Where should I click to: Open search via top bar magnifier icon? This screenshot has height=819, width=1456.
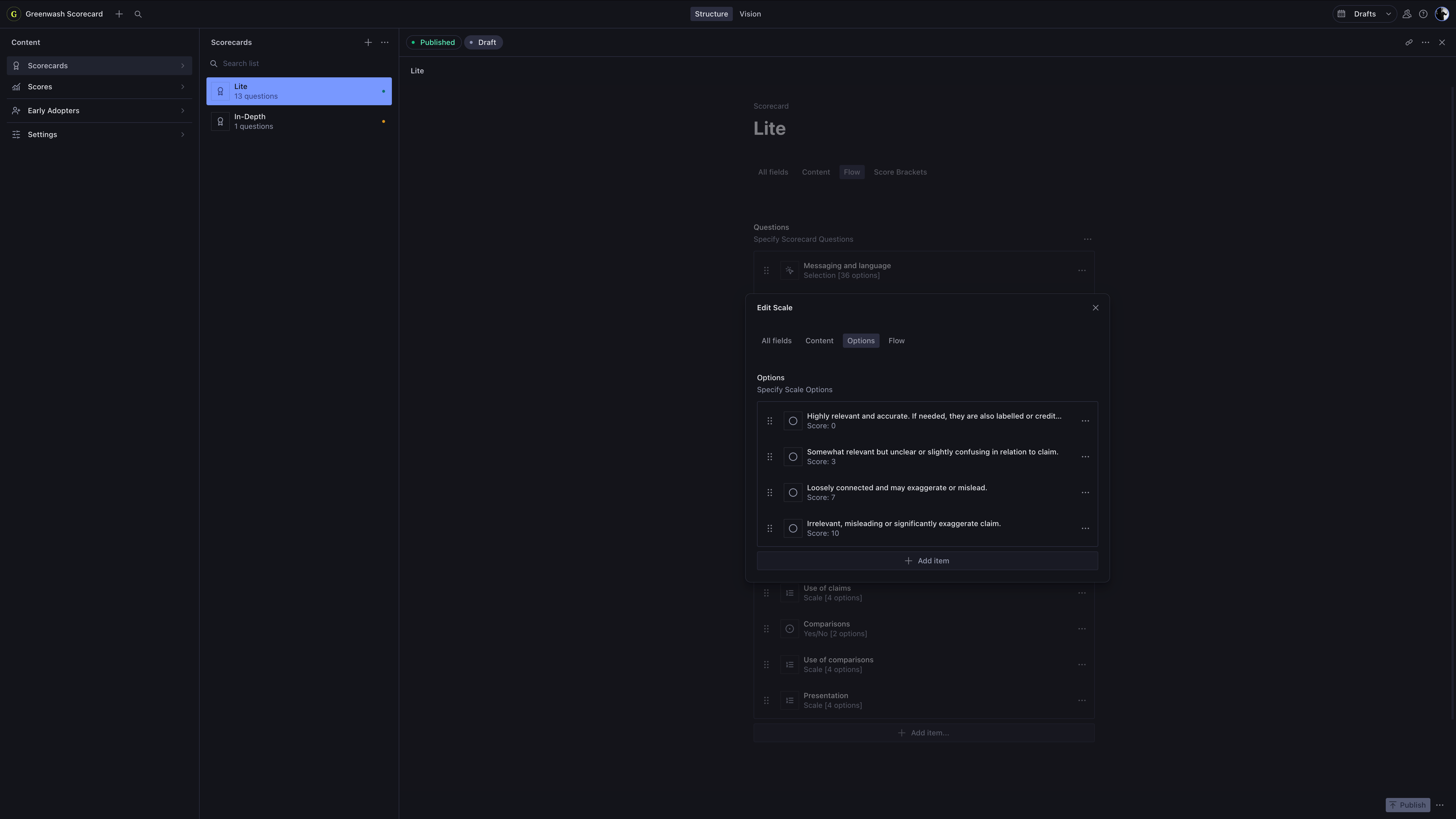pyautogui.click(x=138, y=14)
